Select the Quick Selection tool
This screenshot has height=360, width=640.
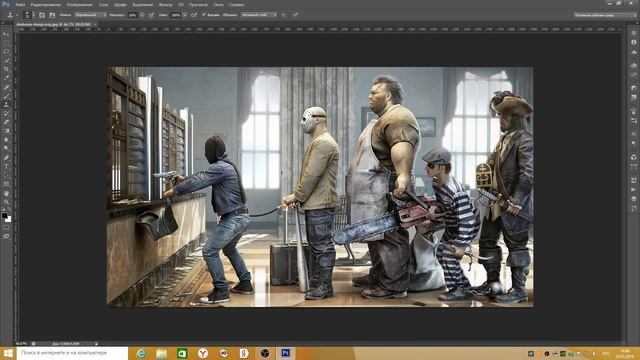6,60
